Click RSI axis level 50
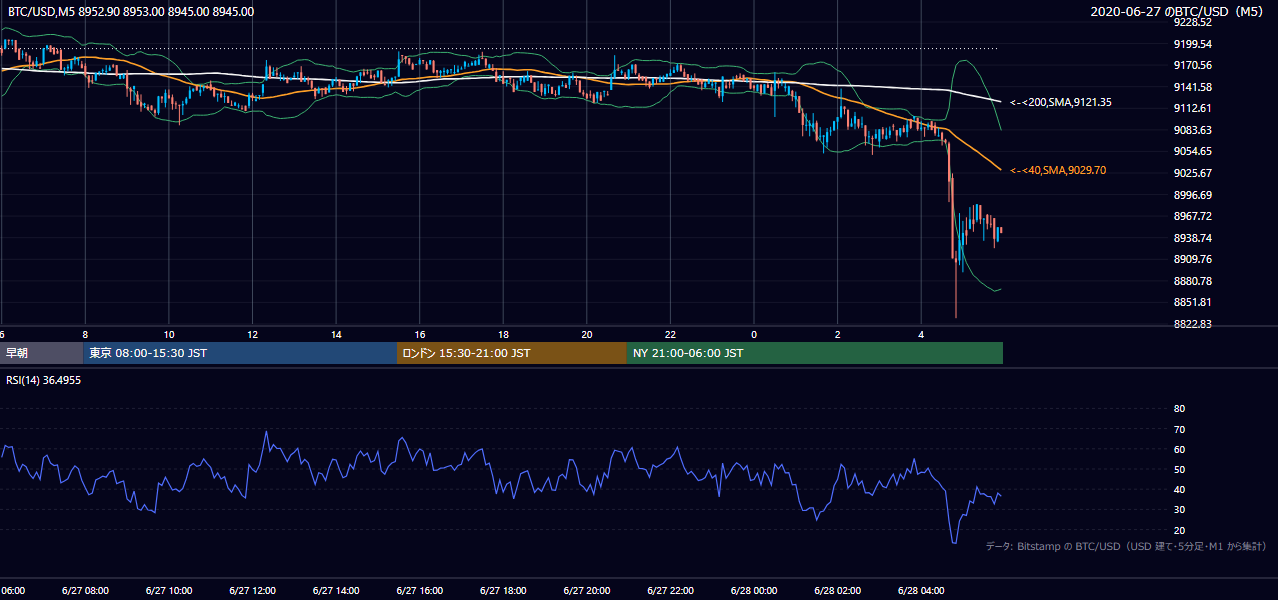 click(1179, 469)
